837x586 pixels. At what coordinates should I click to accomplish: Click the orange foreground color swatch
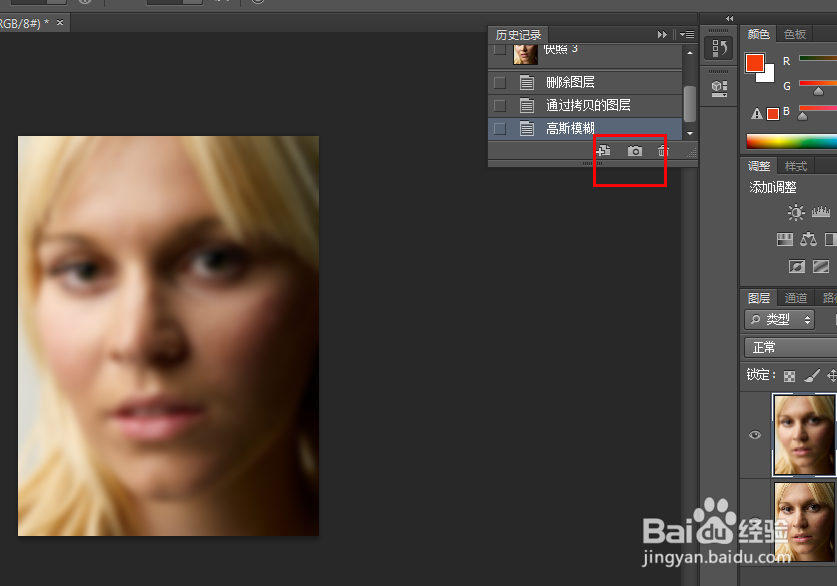754,62
